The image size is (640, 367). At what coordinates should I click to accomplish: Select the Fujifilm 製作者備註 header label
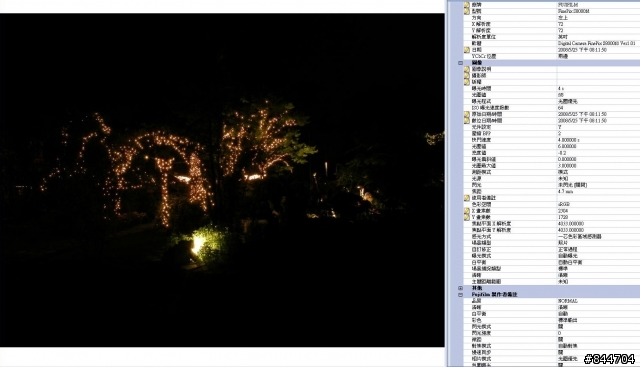point(494,294)
